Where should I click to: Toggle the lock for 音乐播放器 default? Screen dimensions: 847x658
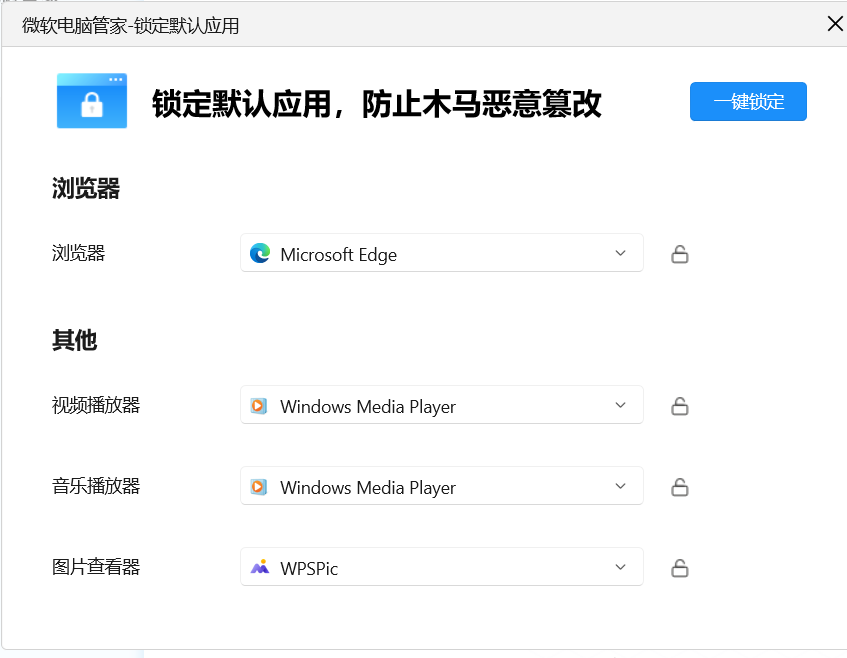click(x=680, y=487)
